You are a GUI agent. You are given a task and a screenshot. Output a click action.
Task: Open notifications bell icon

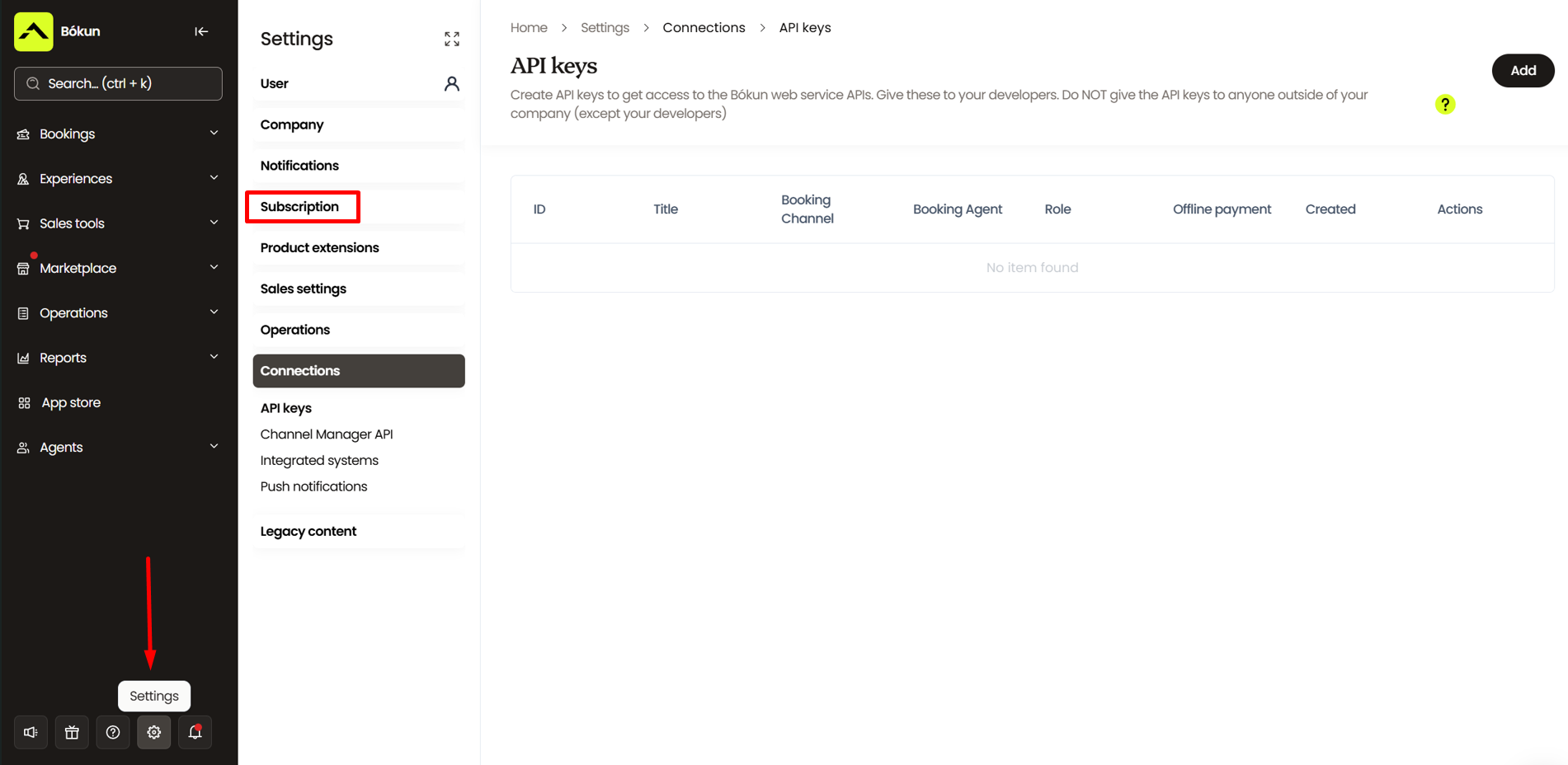tap(195, 732)
